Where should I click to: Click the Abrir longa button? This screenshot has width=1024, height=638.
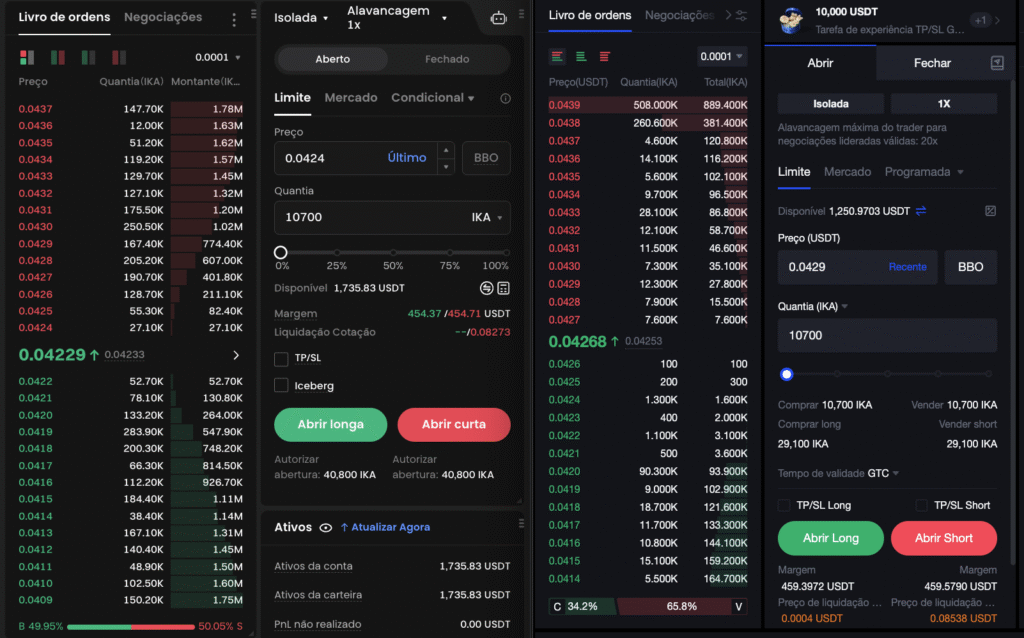point(330,424)
